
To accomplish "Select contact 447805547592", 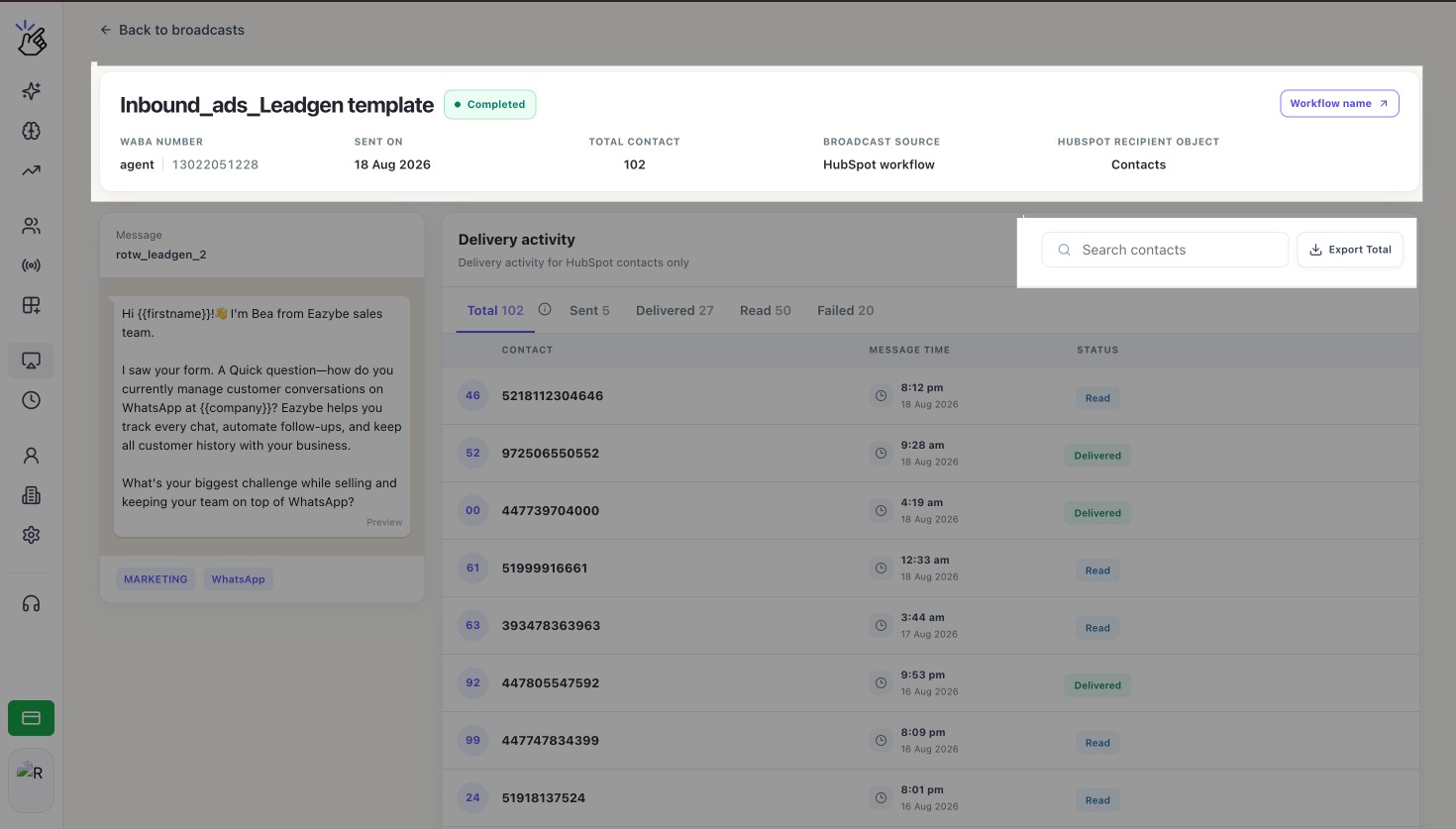I will (551, 683).
